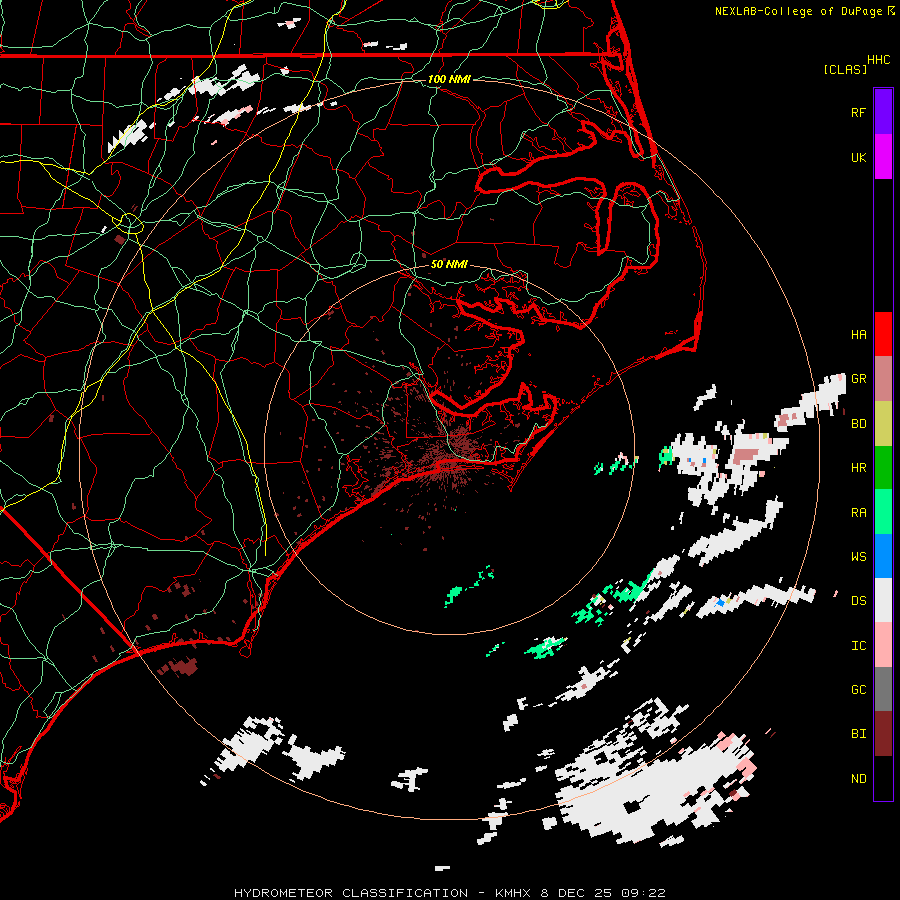Select the yellow BD legend color swatch

click(883, 424)
